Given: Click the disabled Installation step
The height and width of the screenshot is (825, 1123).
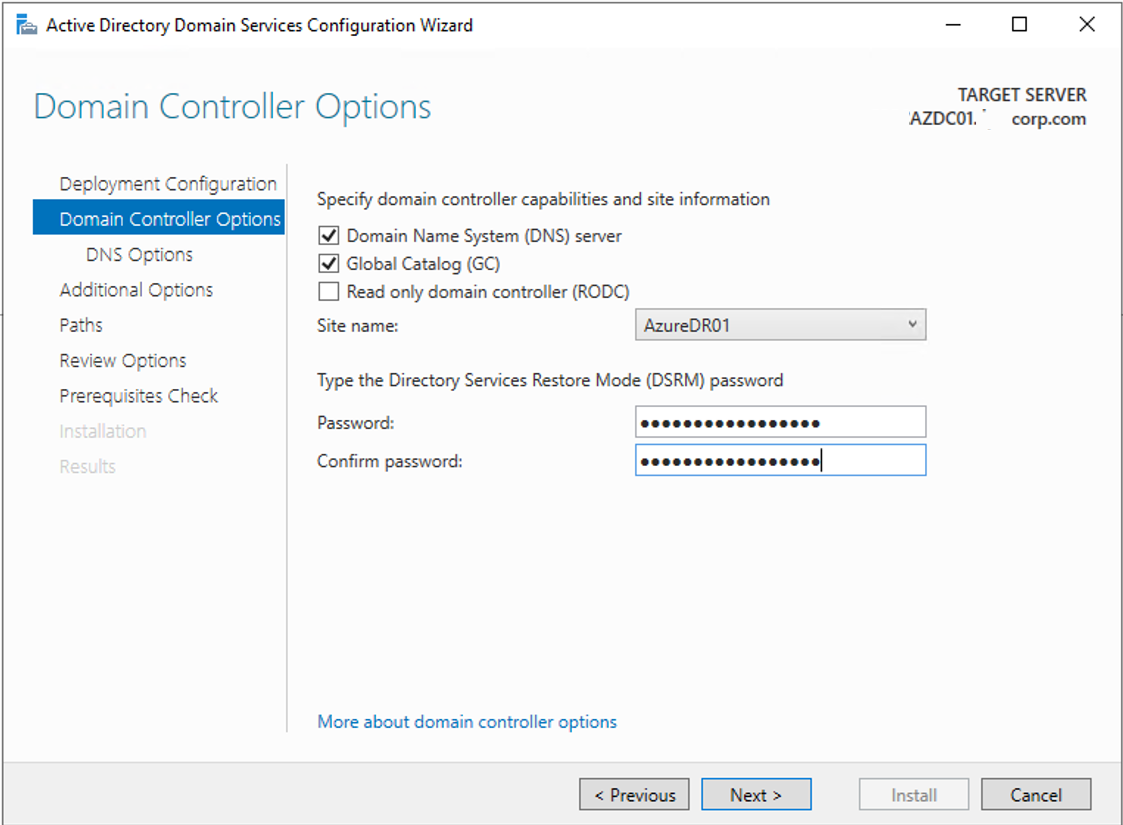Looking at the screenshot, I should point(102,431).
